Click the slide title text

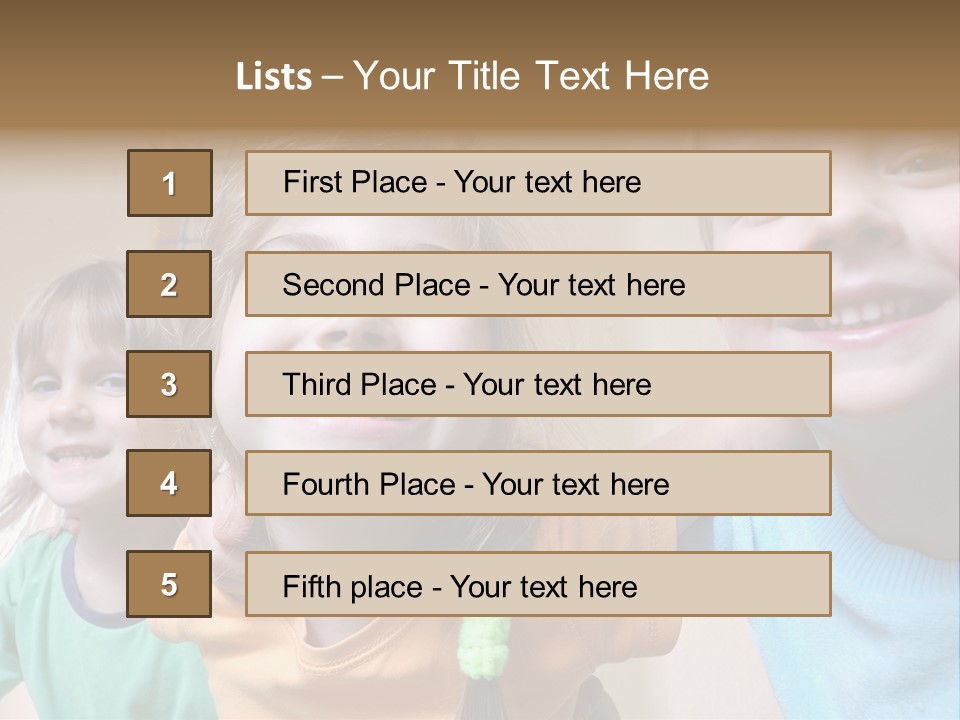[x=473, y=76]
